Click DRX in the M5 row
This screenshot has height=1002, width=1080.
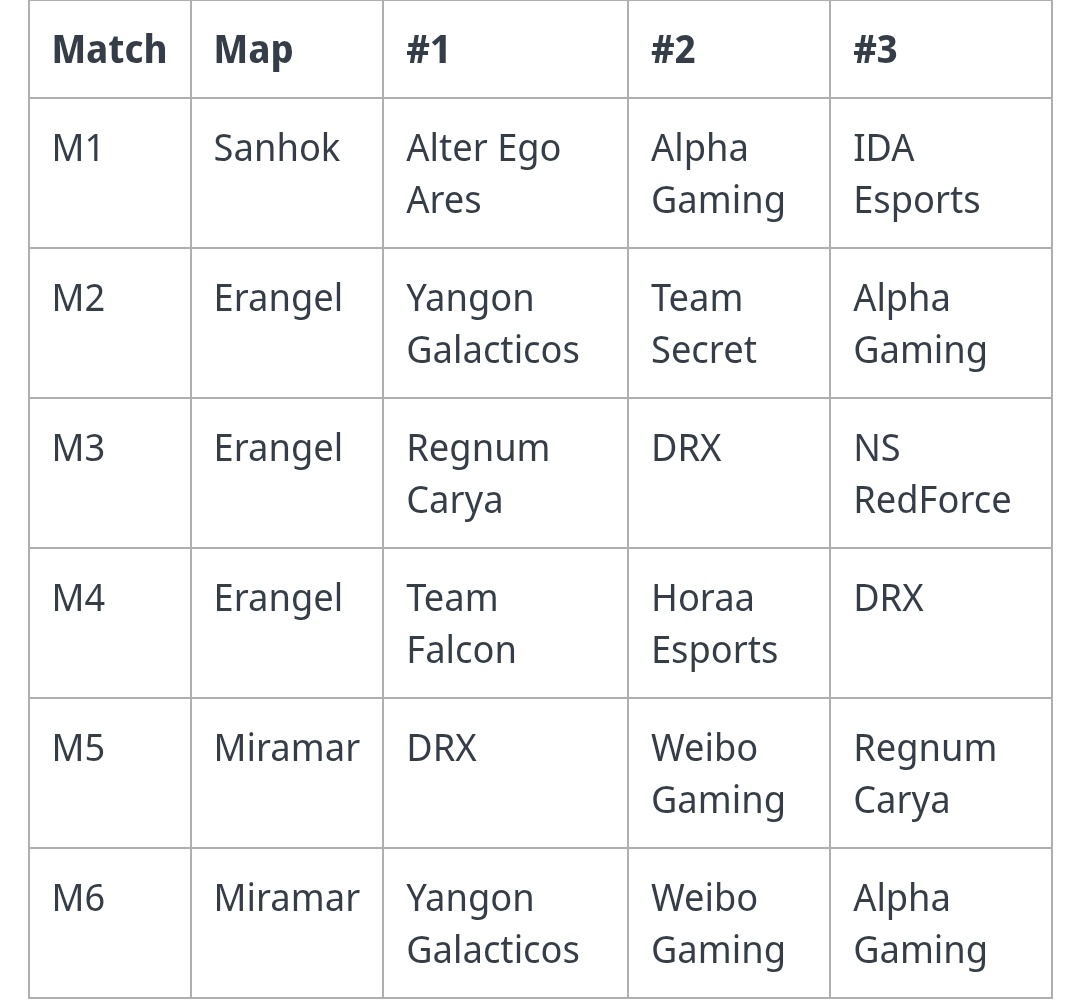pyautogui.click(x=441, y=749)
